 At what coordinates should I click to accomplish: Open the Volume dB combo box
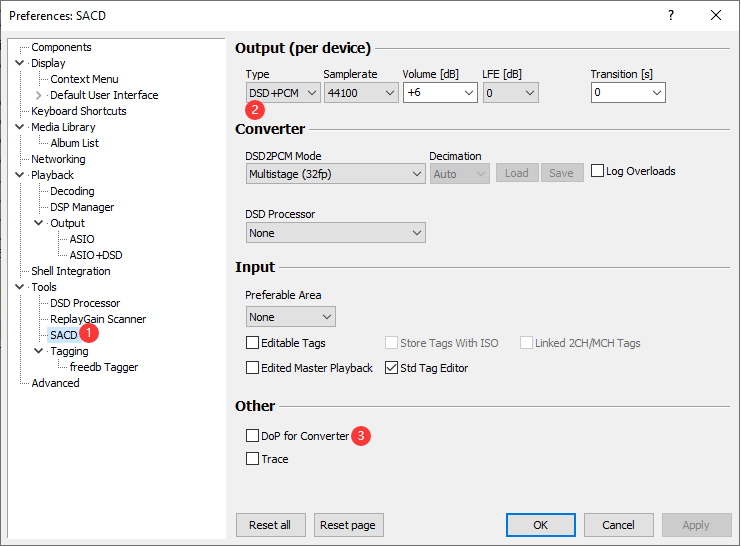[440, 93]
